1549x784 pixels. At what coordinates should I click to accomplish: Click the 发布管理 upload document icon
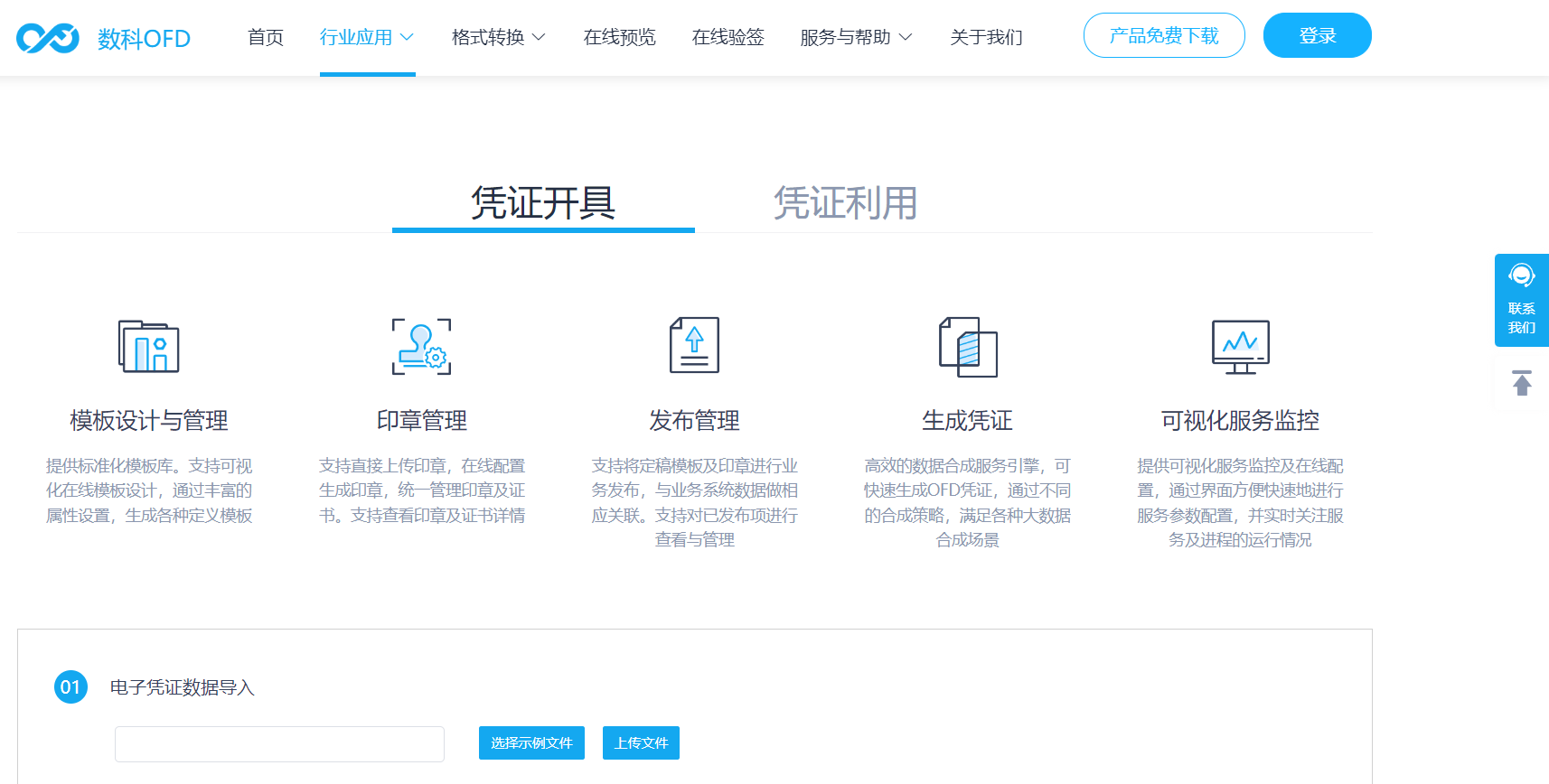click(694, 345)
